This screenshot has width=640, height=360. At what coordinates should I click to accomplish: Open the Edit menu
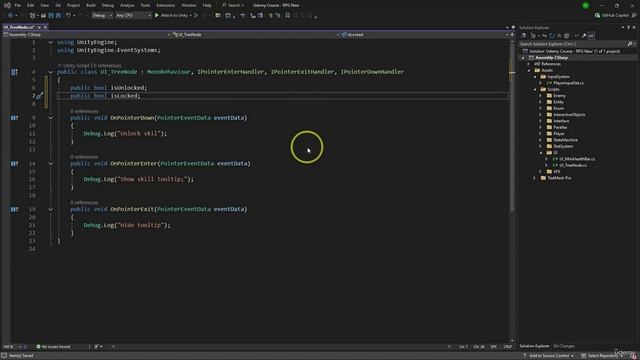[x=30, y=5]
